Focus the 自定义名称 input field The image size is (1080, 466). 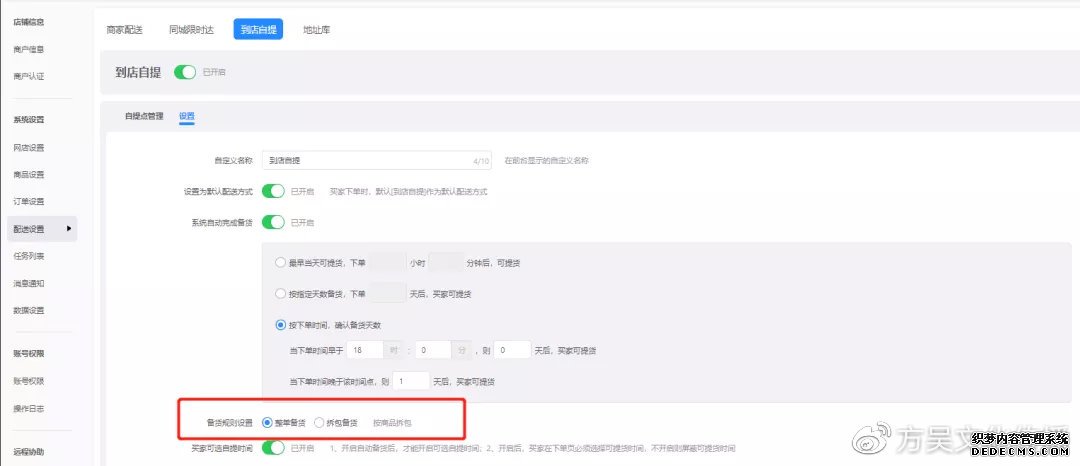(377, 160)
